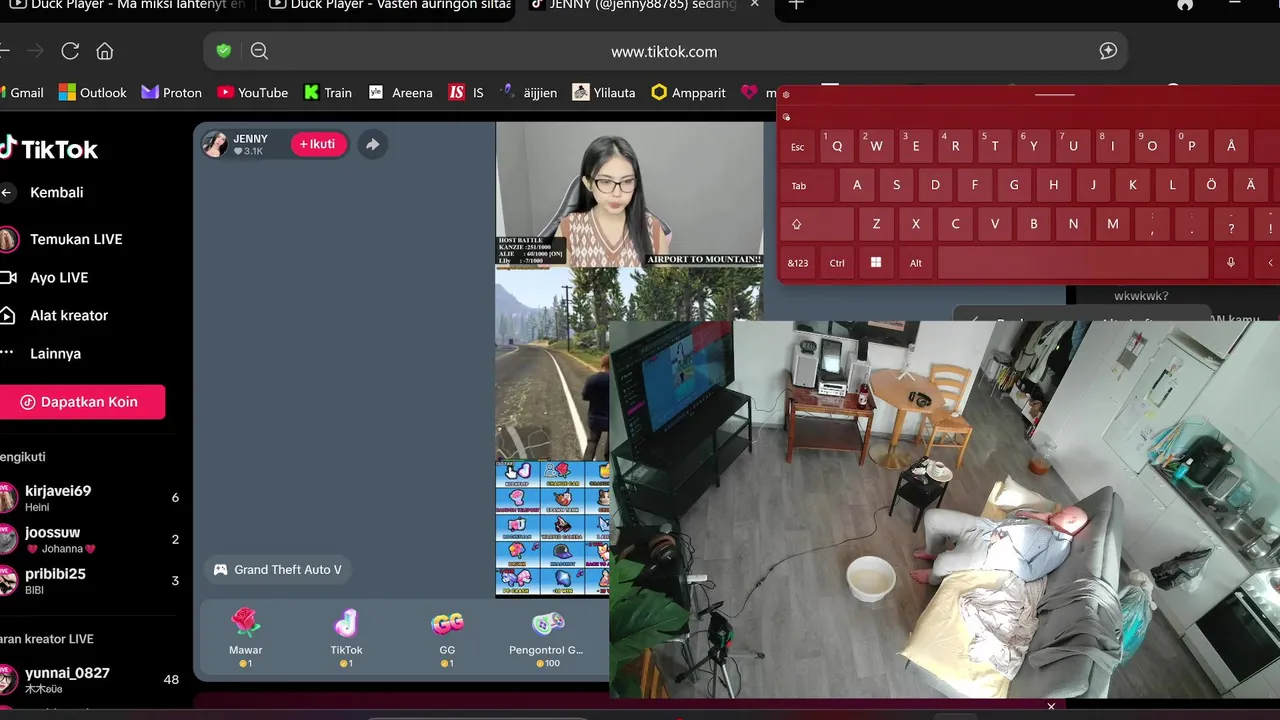Screen dimensions: 1280x720
Task: Click the zoom-out magnifier in address bar
Action: click(x=259, y=51)
